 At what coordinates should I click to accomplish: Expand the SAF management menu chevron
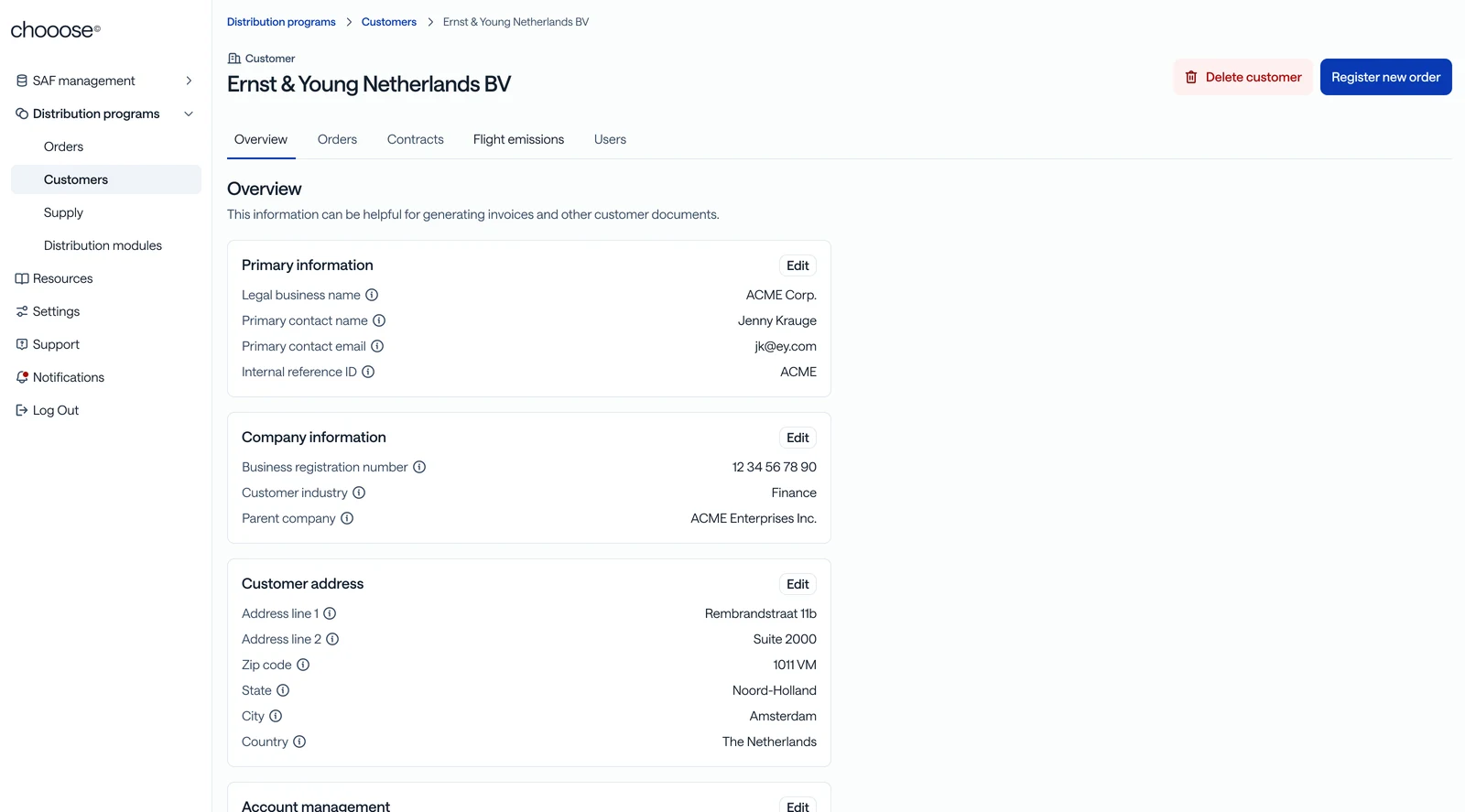189,81
